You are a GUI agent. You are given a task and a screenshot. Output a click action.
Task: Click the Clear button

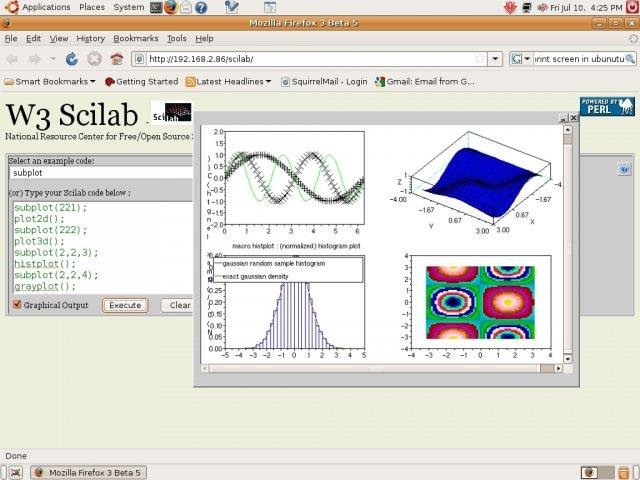click(x=177, y=305)
